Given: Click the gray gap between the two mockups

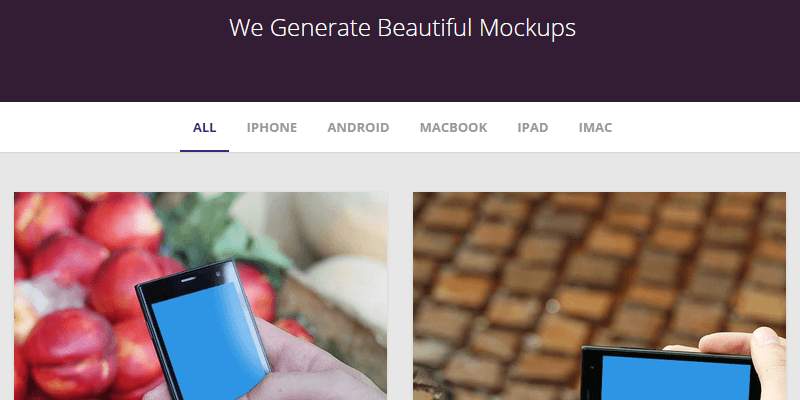Looking at the screenshot, I should 400,296.
